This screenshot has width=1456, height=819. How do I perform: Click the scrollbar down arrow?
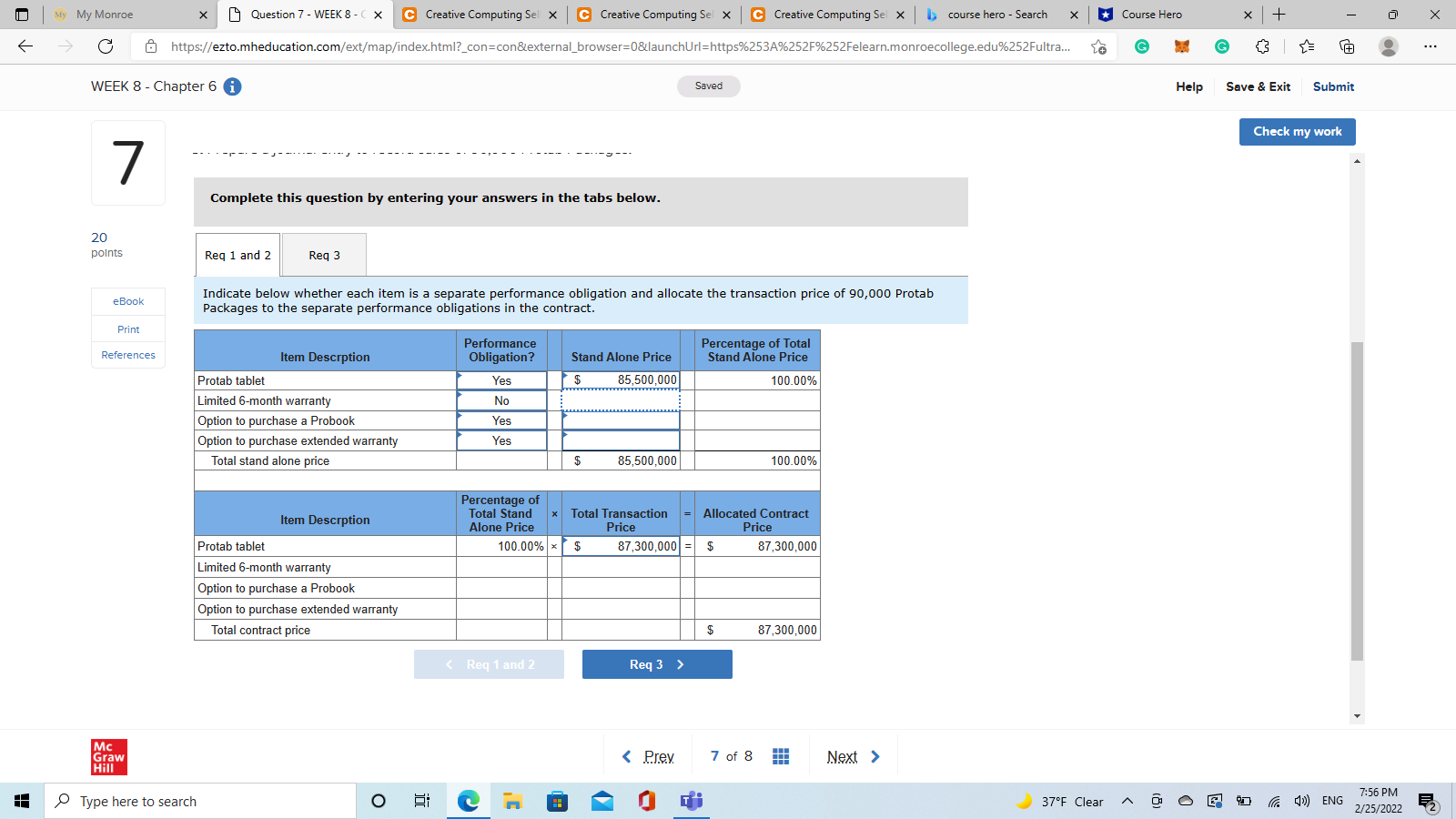click(1357, 716)
